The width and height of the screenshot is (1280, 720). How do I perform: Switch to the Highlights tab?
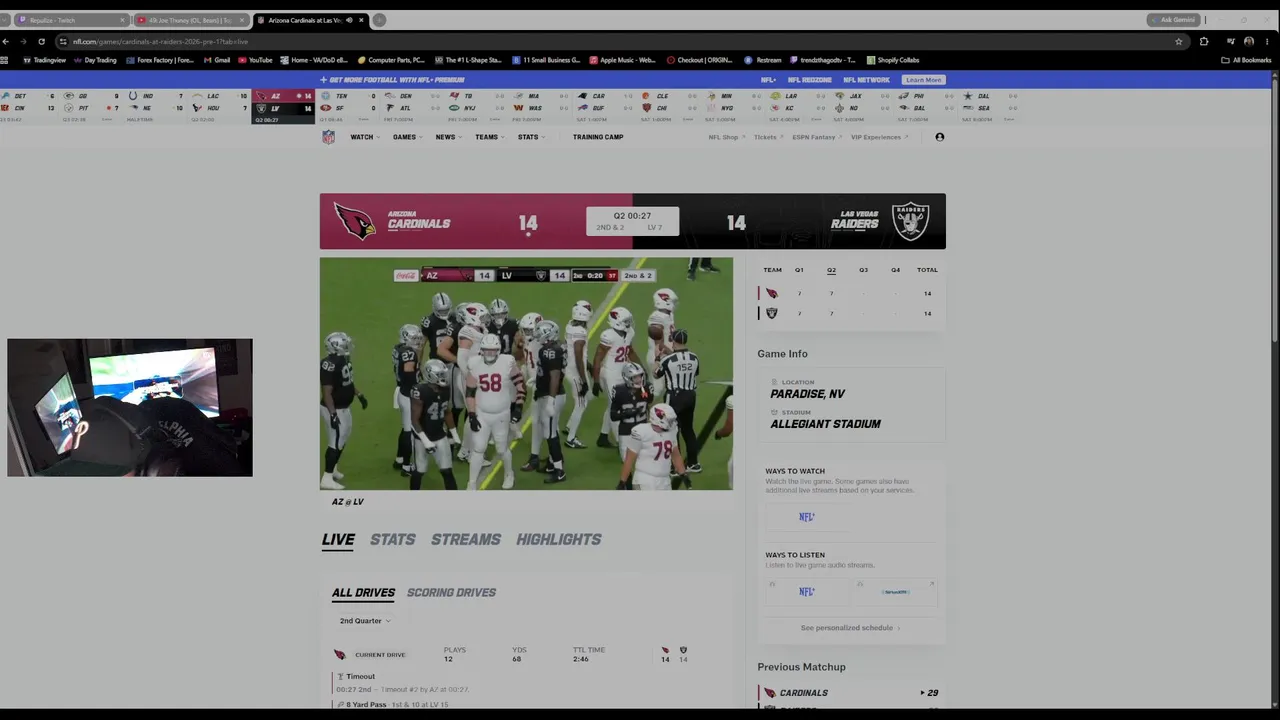coord(559,539)
